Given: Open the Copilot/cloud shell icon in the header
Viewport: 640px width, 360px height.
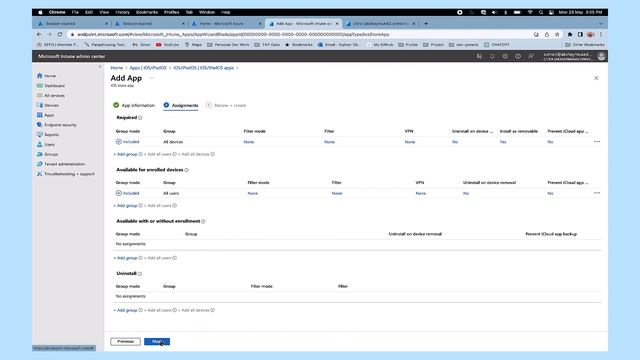Looking at the screenshot, I should pyautogui.click(x=479, y=56).
